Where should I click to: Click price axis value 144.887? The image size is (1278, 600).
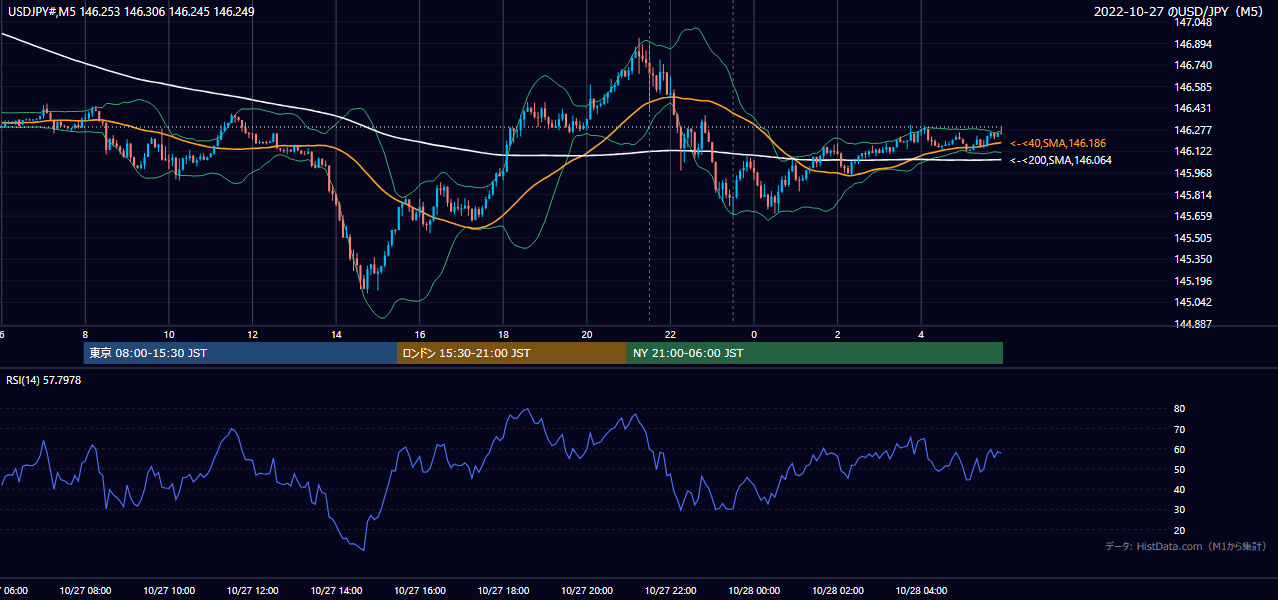pyautogui.click(x=1194, y=324)
